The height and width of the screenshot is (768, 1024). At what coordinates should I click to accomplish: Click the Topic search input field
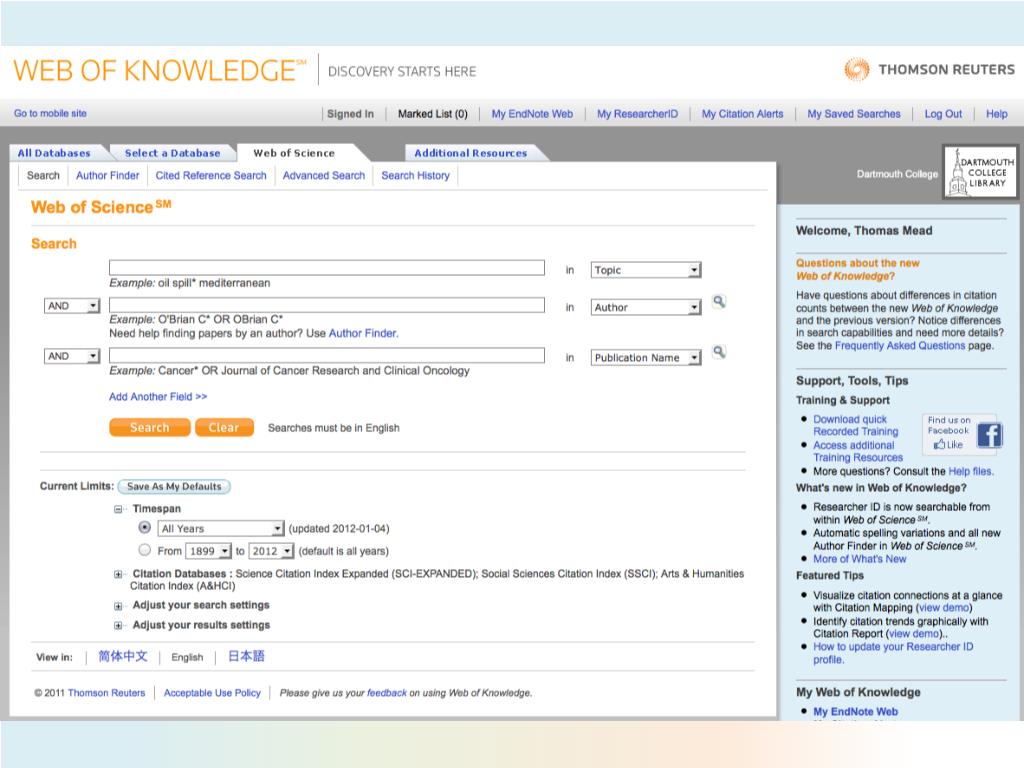point(327,267)
